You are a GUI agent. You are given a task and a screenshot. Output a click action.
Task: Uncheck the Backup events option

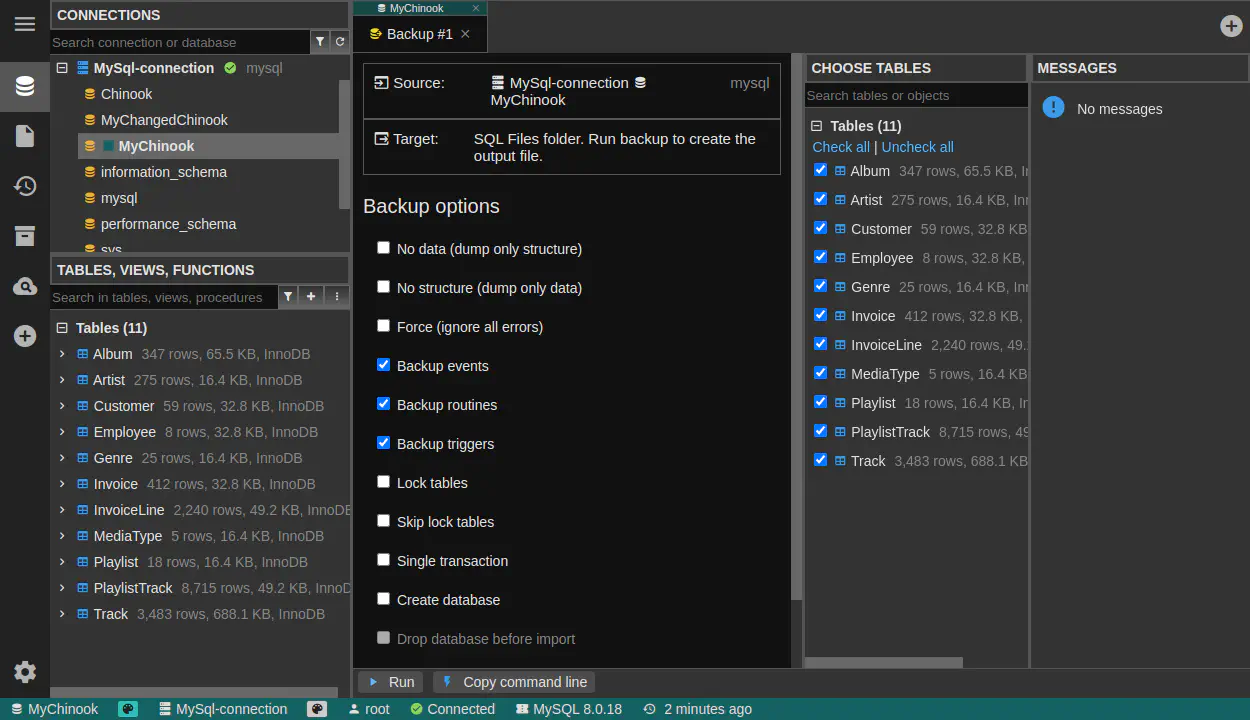pyautogui.click(x=383, y=365)
